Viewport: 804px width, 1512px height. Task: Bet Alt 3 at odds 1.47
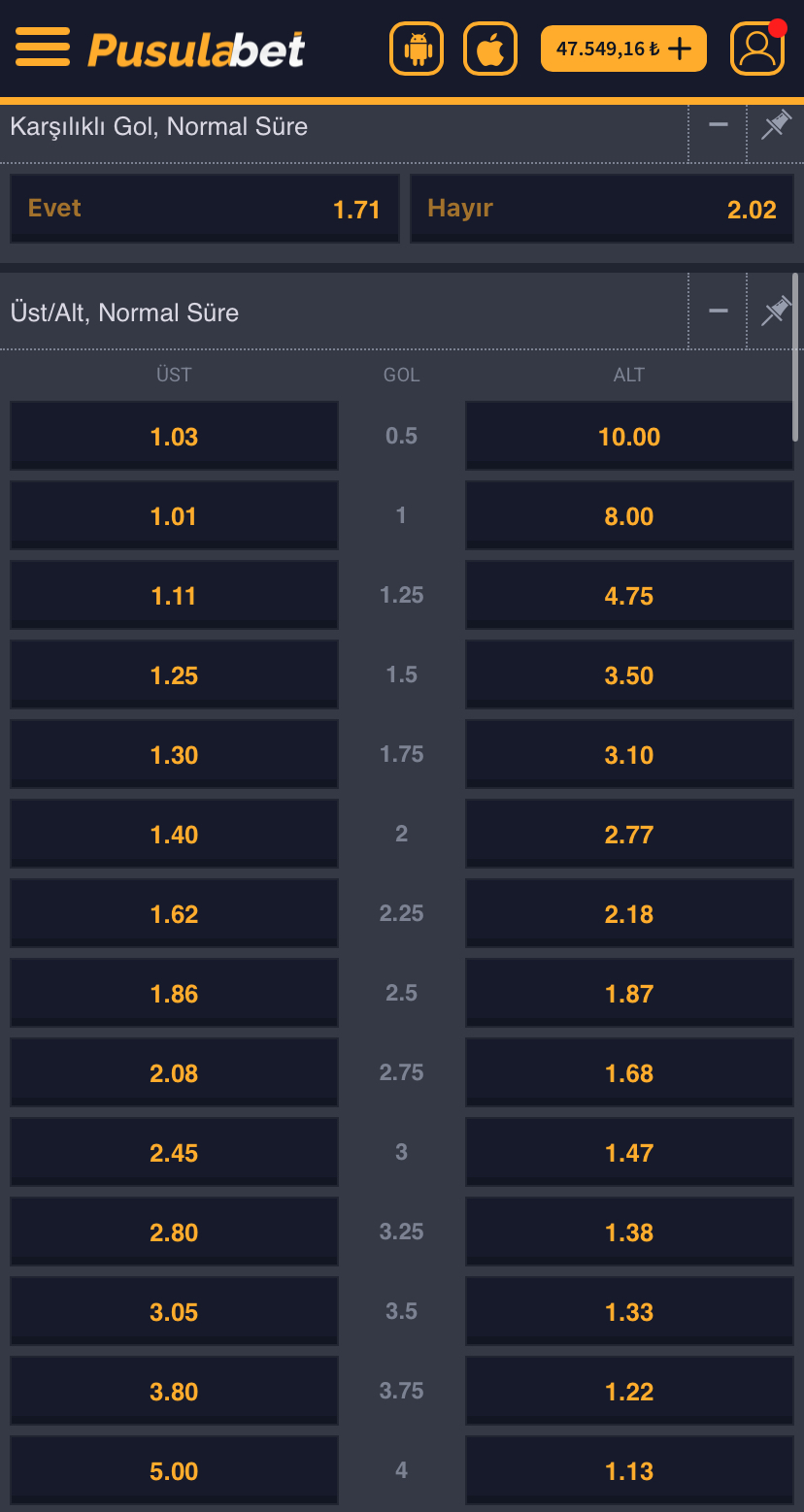click(629, 1153)
